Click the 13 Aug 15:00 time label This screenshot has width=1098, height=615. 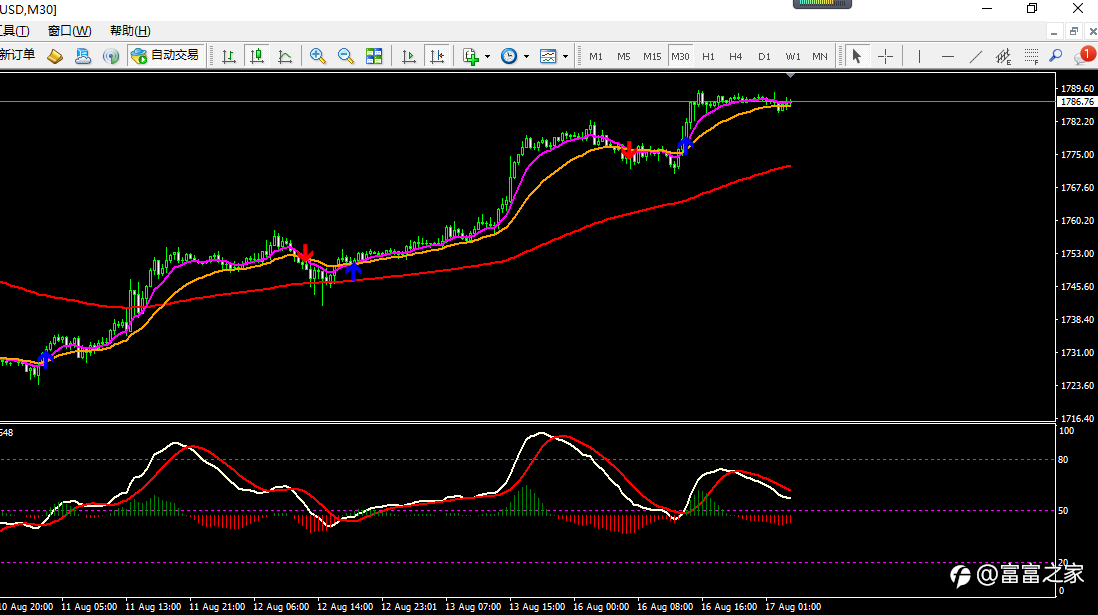point(537,607)
